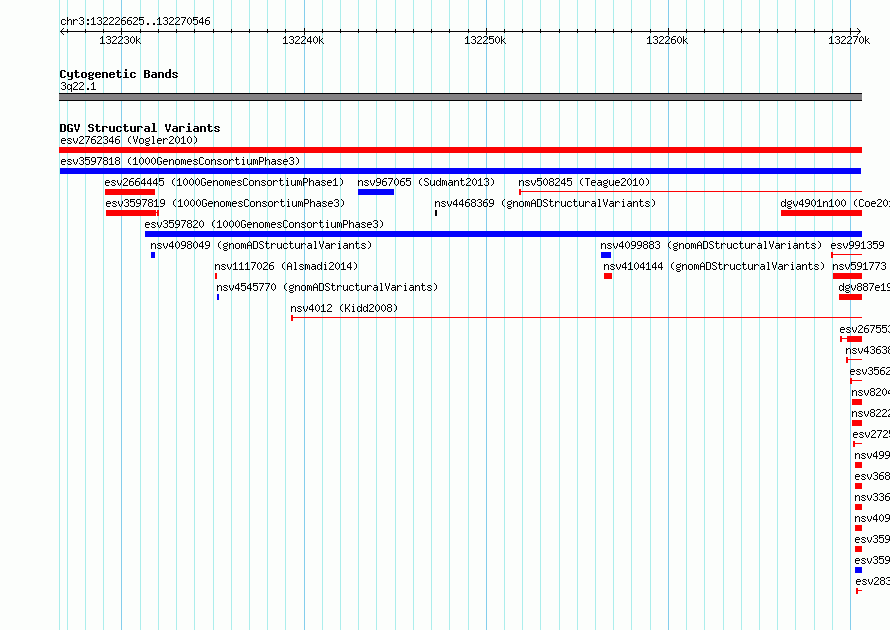Open the nsv4012 (Kidd2008) label
890x630 pixels.
click(x=344, y=308)
